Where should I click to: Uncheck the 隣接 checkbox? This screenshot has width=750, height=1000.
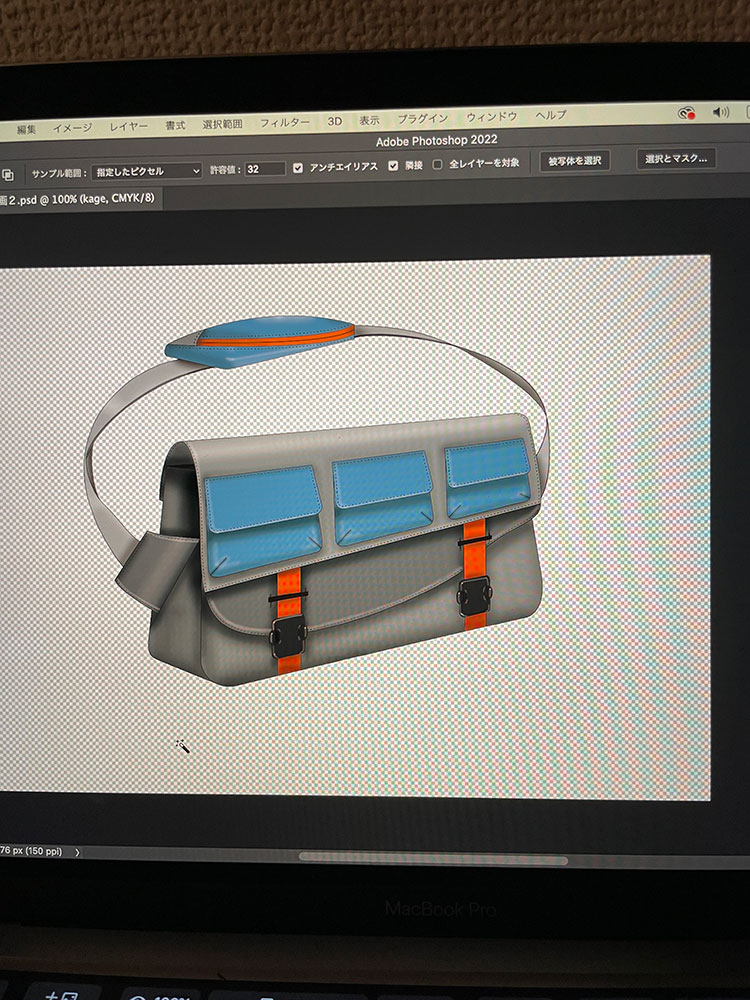[393, 165]
